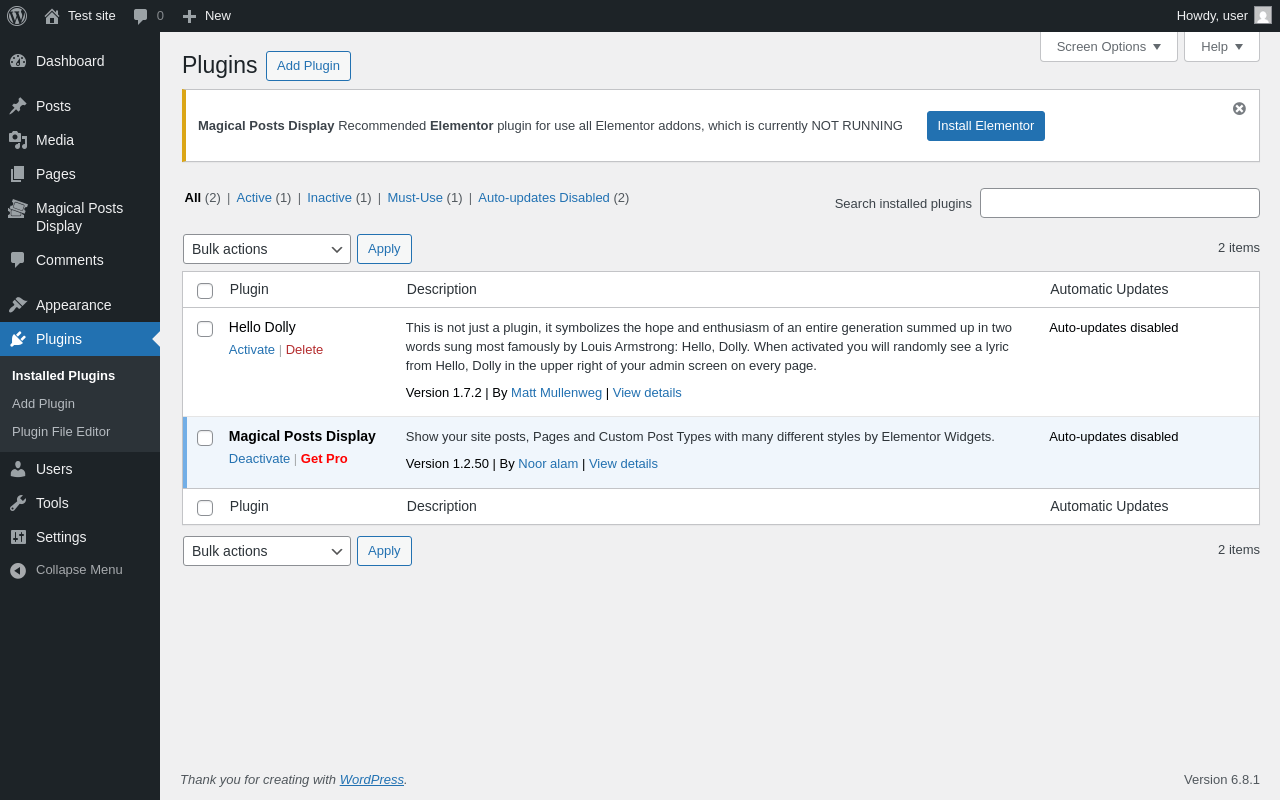Screen dimensions: 1280x800
Task: Click the Pages icon in sidebar
Action: [18, 174]
